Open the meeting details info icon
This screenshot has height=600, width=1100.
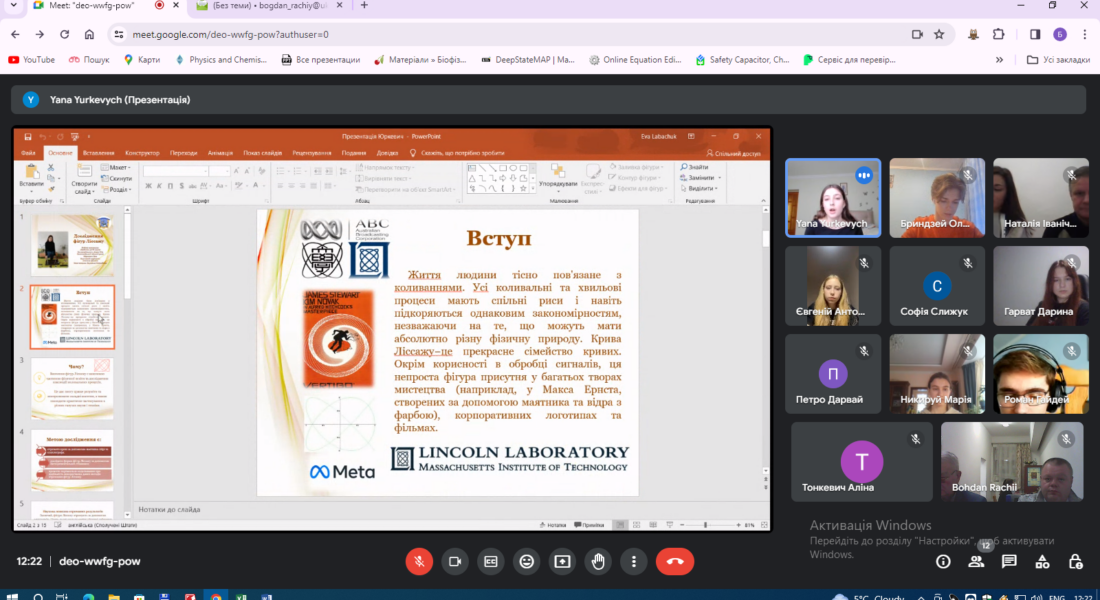[x=943, y=561]
